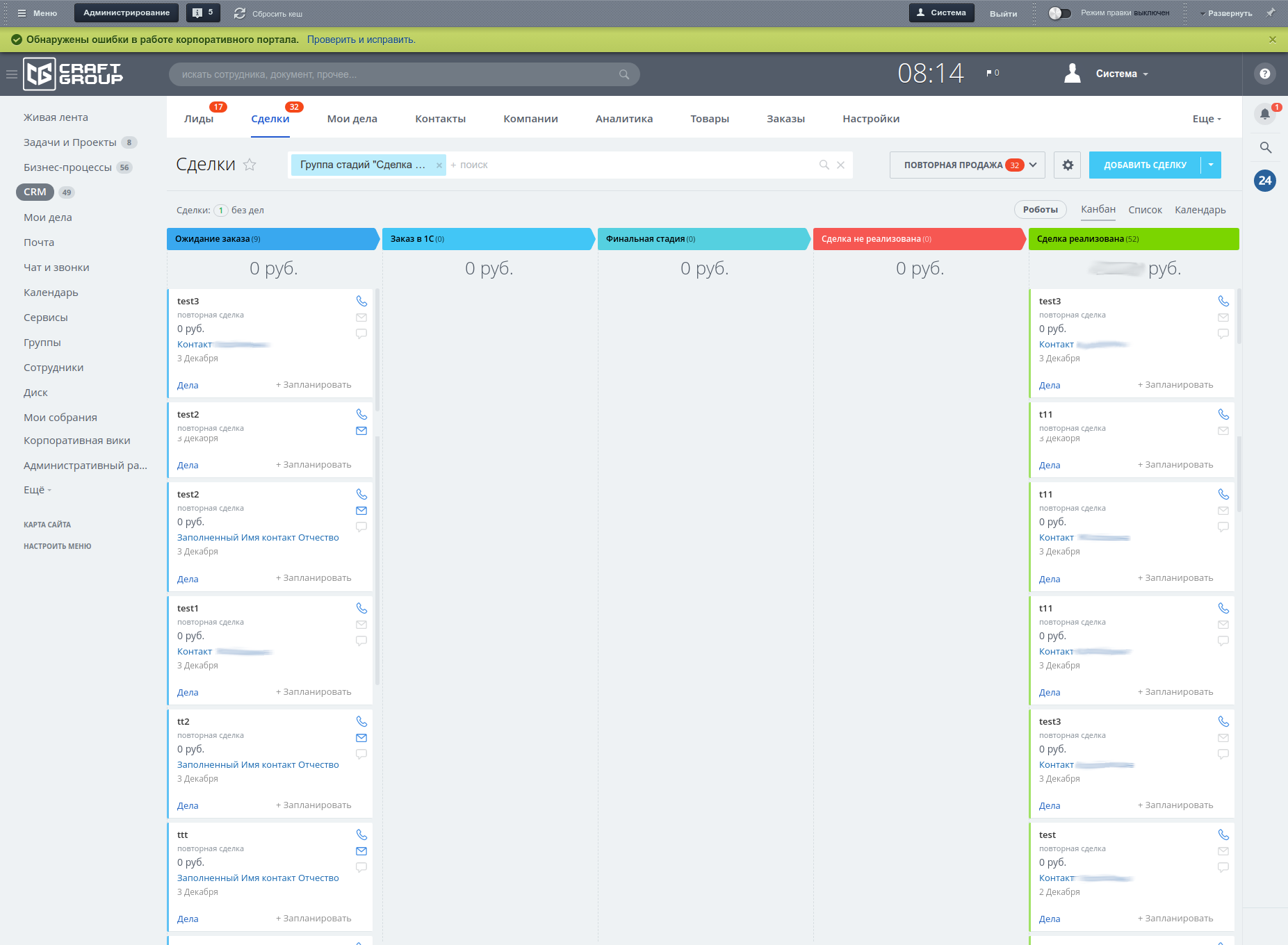This screenshot has height=945, width=1288.
Task: Click the settings gear icon beside Повторная продажа
Action: (1068, 165)
